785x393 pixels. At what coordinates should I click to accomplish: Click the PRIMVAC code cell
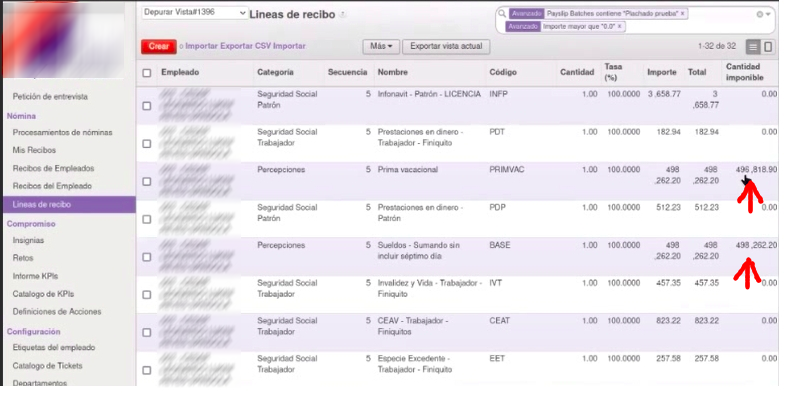coord(507,170)
